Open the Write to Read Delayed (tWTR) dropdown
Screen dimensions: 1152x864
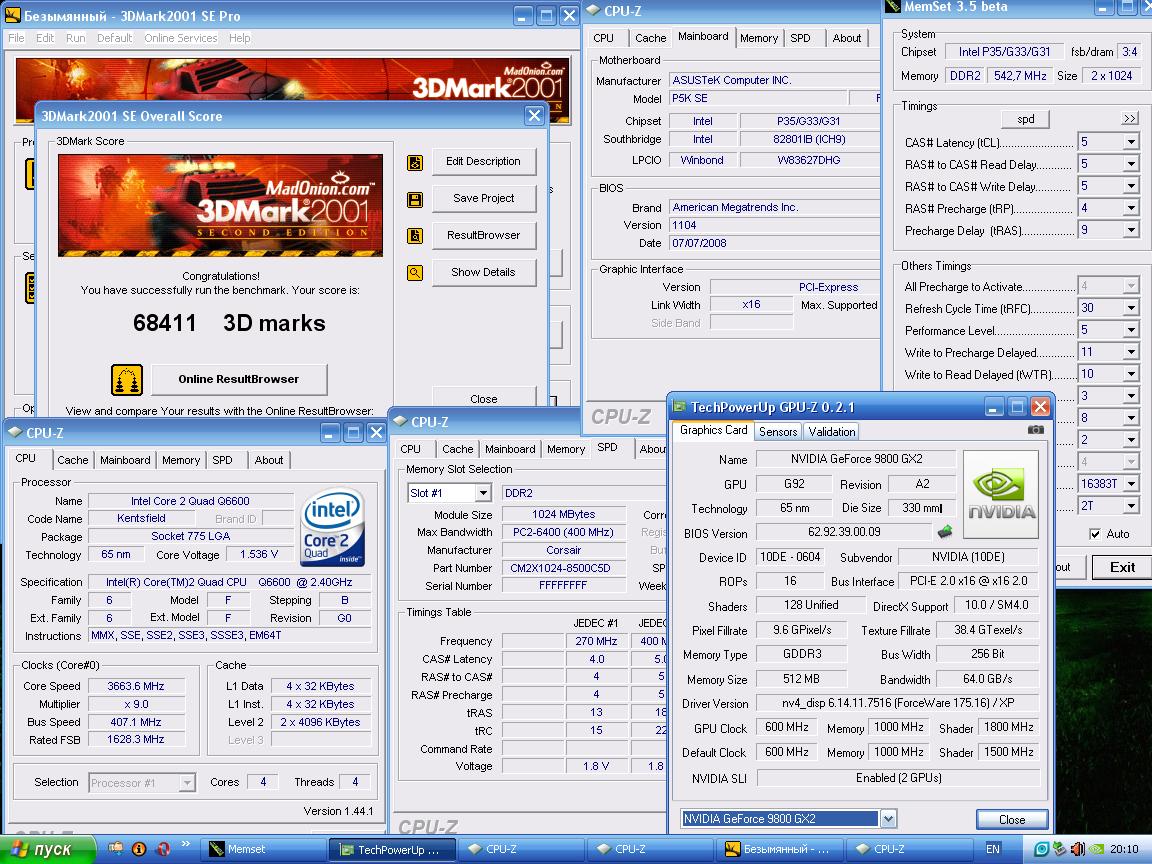tap(1131, 374)
